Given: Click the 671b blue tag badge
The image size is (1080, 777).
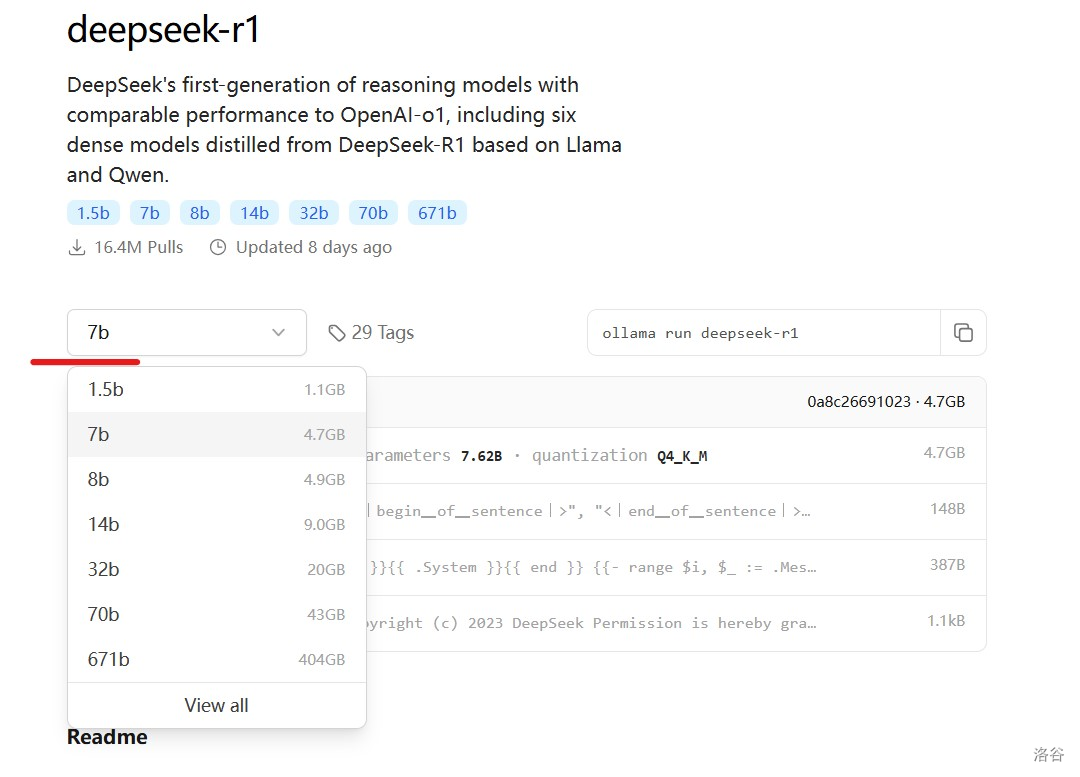Looking at the screenshot, I should pyautogui.click(x=437, y=213).
